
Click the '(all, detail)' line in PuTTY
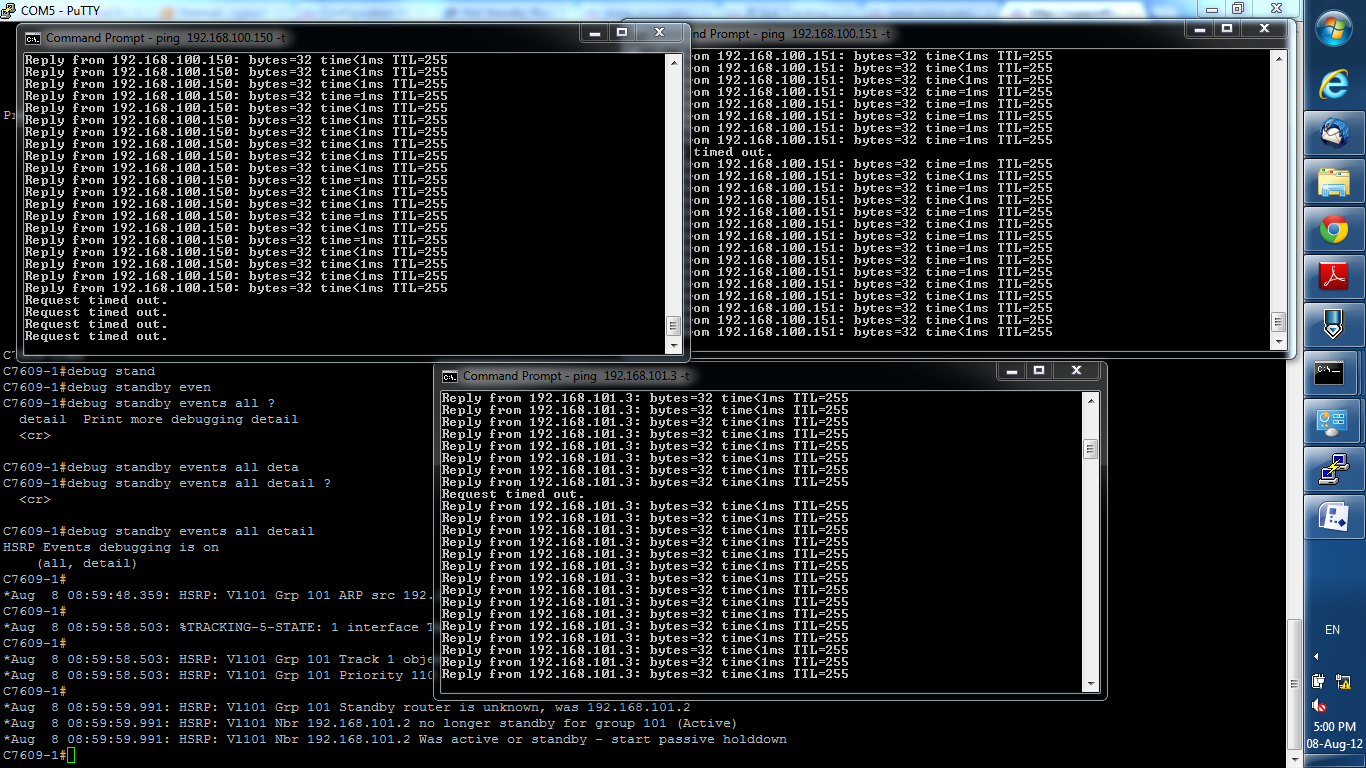(x=87, y=563)
